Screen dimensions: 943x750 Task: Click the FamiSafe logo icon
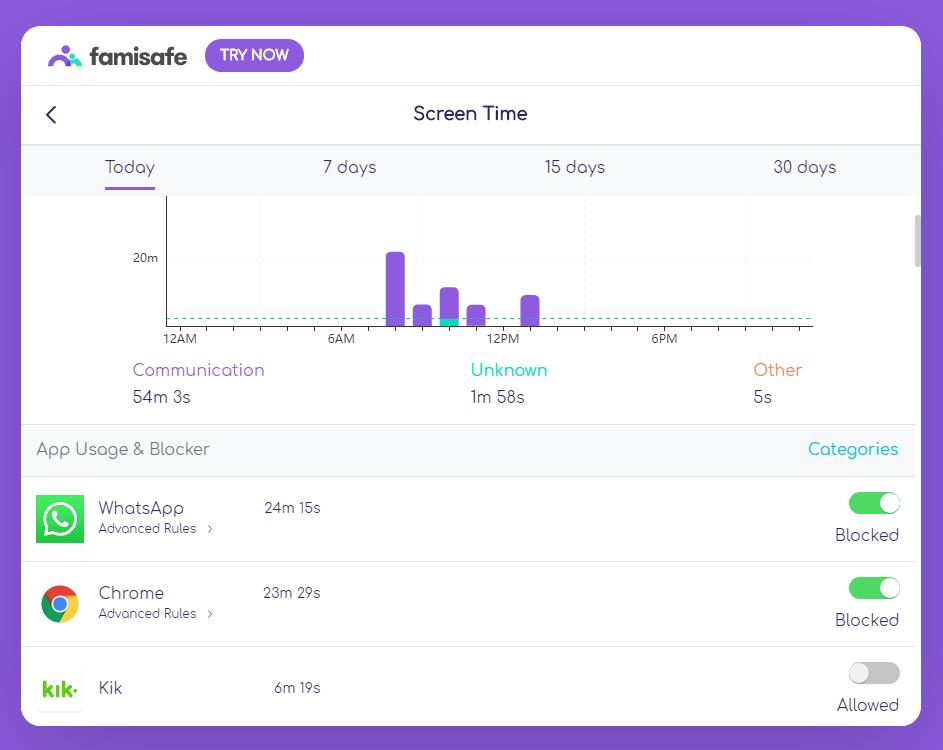click(x=65, y=56)
